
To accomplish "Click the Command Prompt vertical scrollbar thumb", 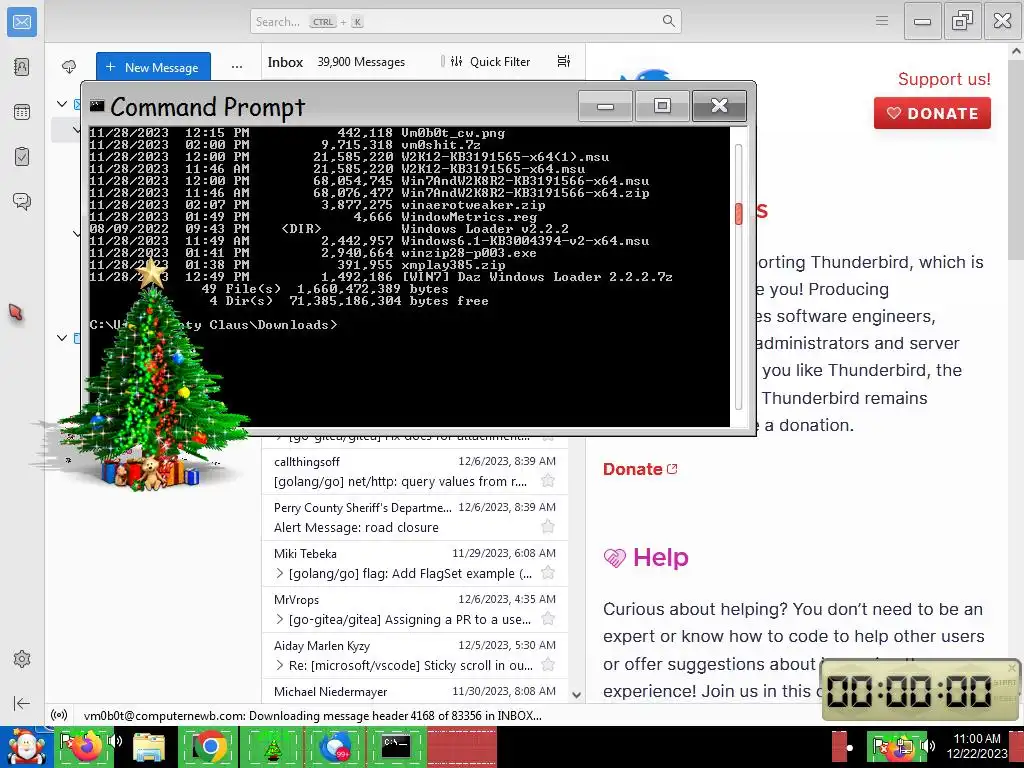I will (x=739, y=214).
